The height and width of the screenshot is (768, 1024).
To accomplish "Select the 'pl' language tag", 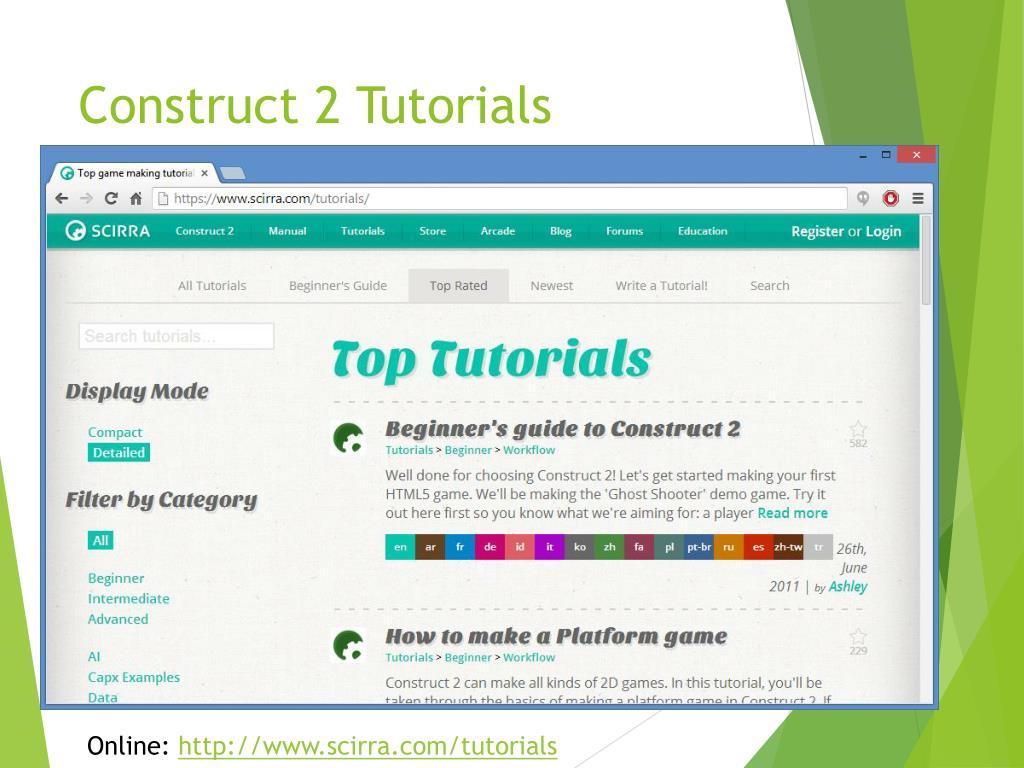I will (669, 547).
